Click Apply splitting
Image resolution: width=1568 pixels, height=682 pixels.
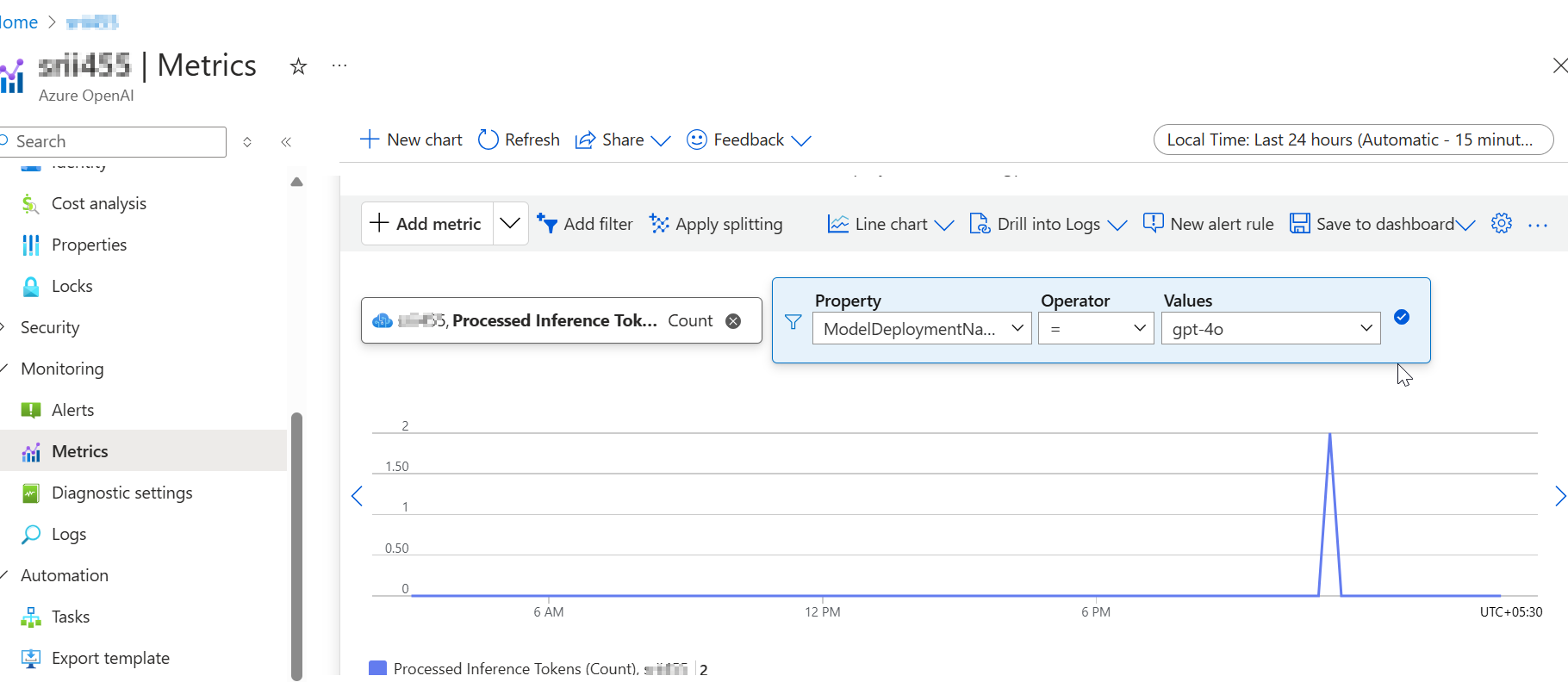coord(716,224)
